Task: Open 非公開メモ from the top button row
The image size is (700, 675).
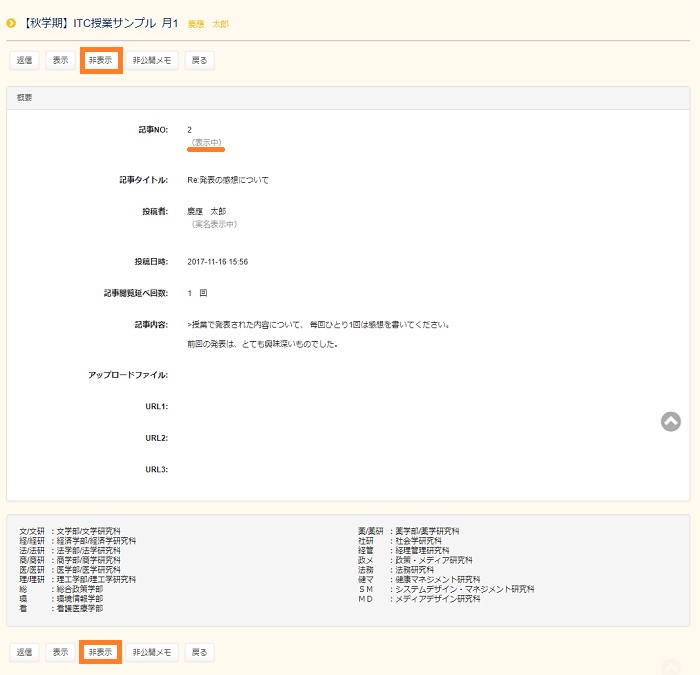Action: tap(152, 60)
